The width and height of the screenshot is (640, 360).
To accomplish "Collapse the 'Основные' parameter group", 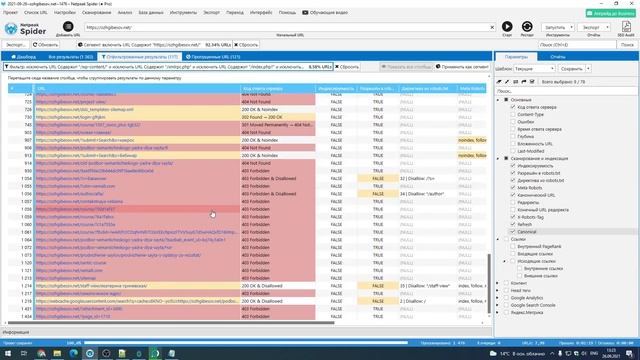I will (x=498, y=100).
